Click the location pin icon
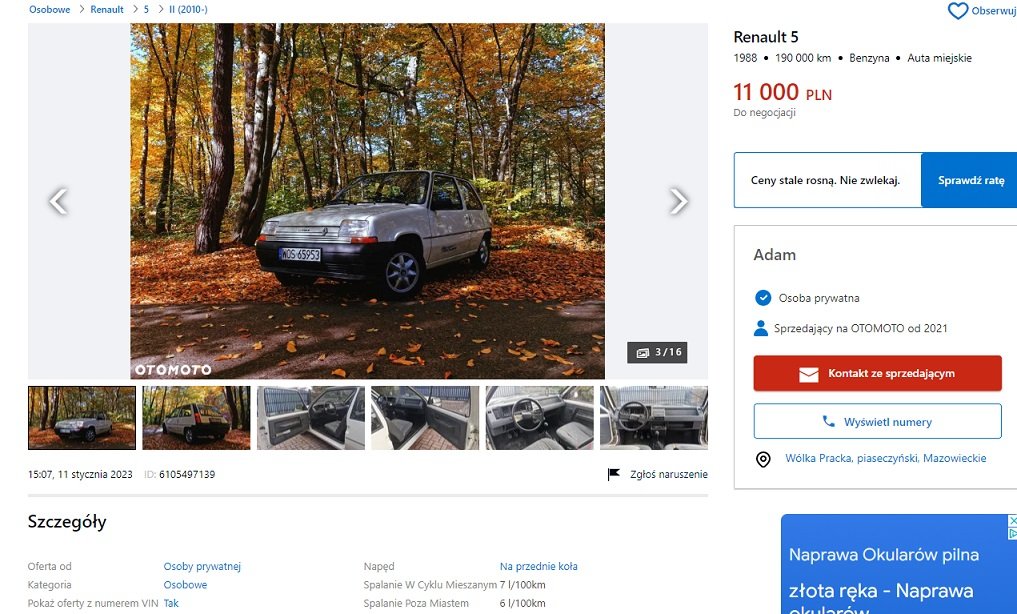 [763, 459]
